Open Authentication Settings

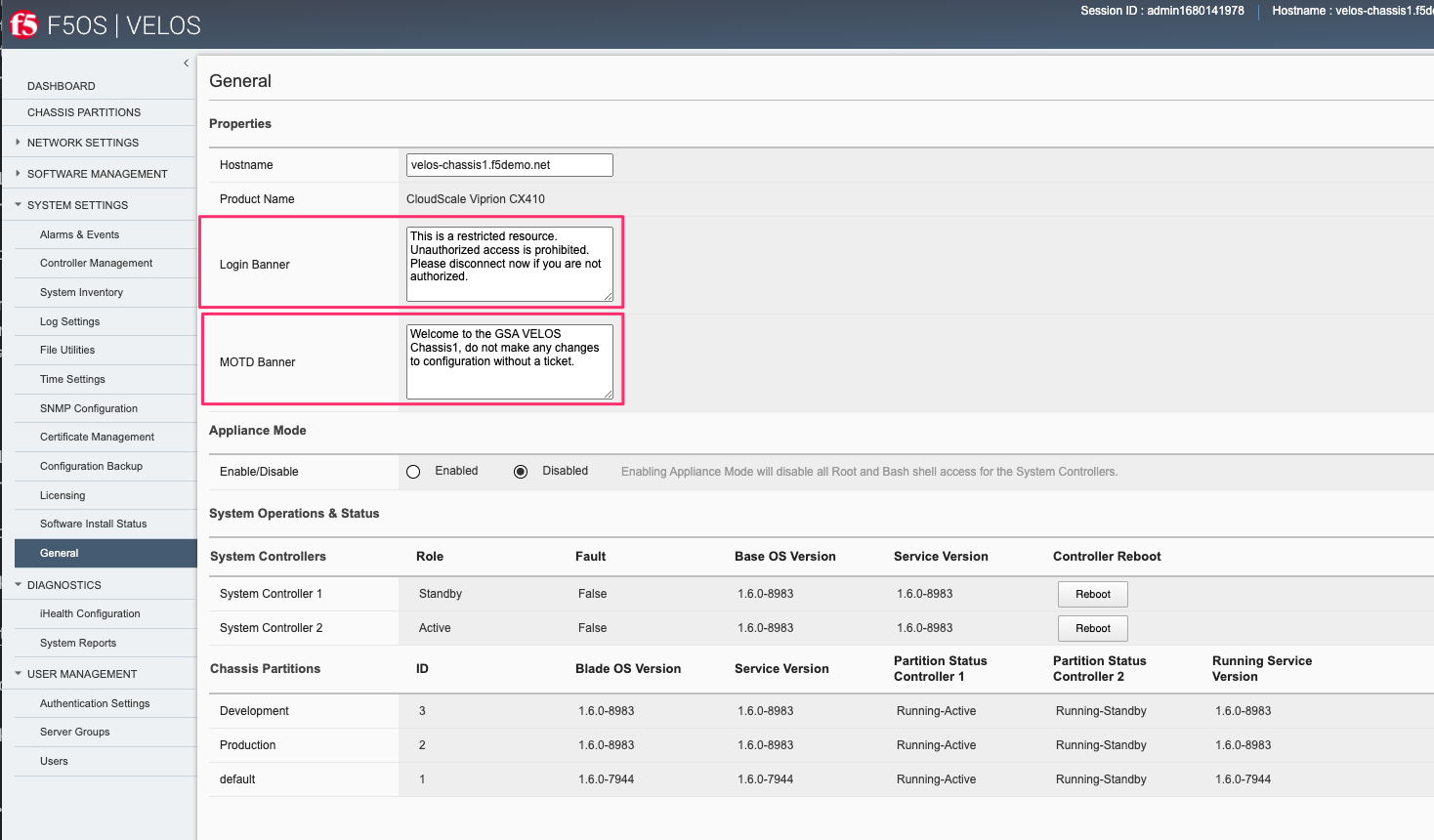95,703
